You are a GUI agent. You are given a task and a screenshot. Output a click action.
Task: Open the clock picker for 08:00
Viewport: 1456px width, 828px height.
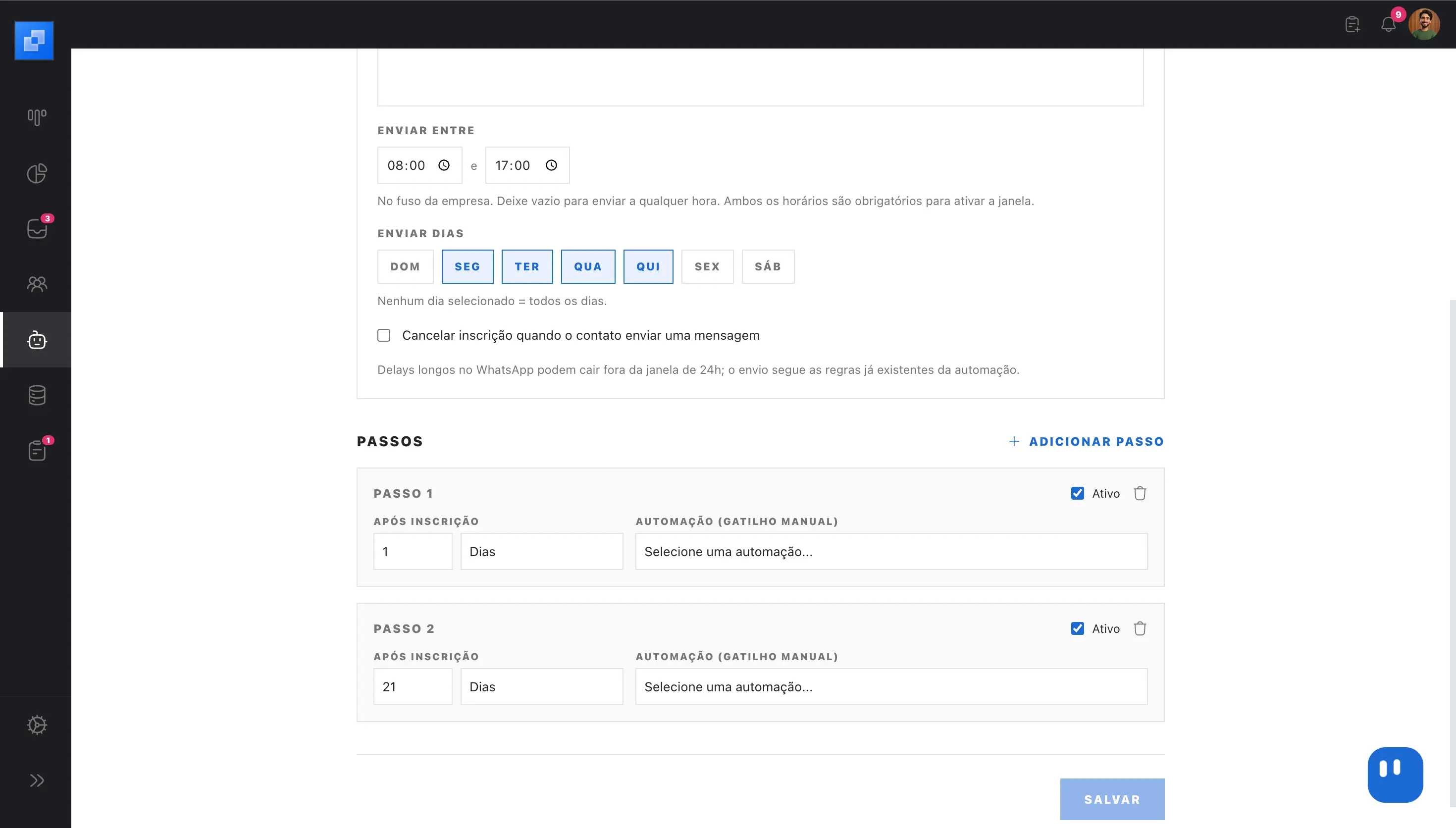(x=444, y=165)
